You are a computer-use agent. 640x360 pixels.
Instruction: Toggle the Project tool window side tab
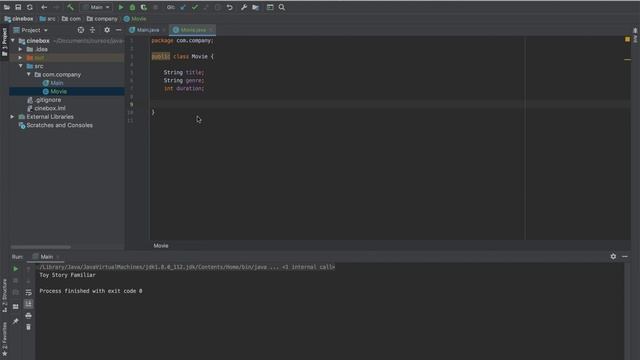click(4, 42)
